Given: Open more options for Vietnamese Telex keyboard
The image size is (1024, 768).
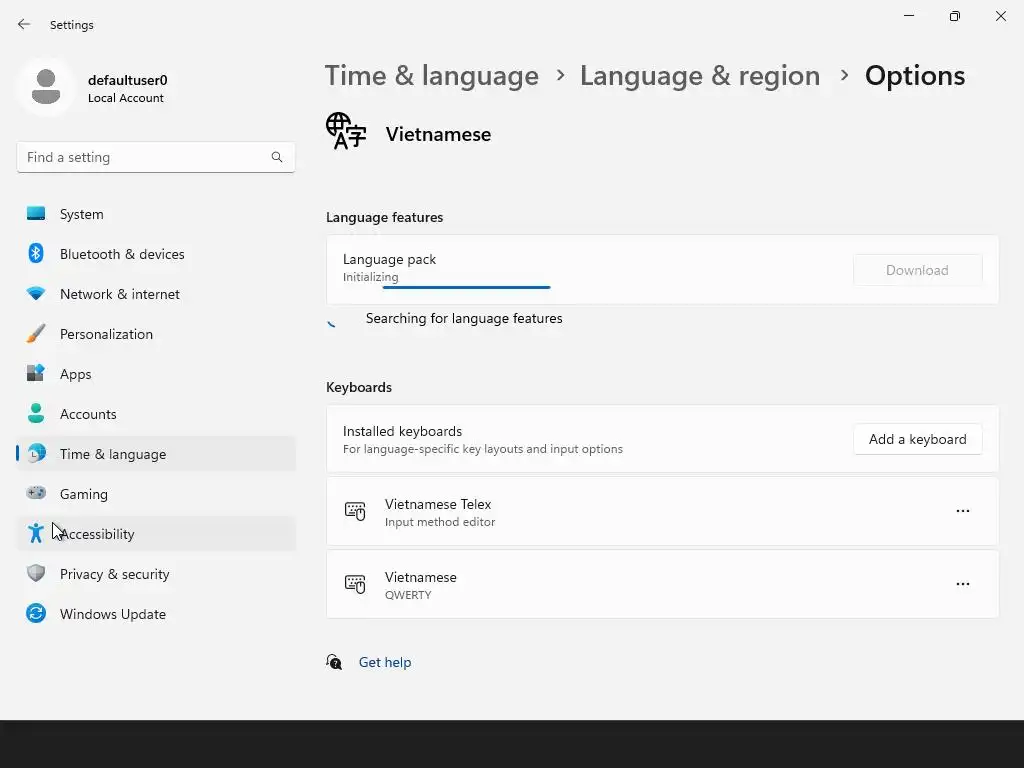Looking at the screenshot, I should [962, 511].
